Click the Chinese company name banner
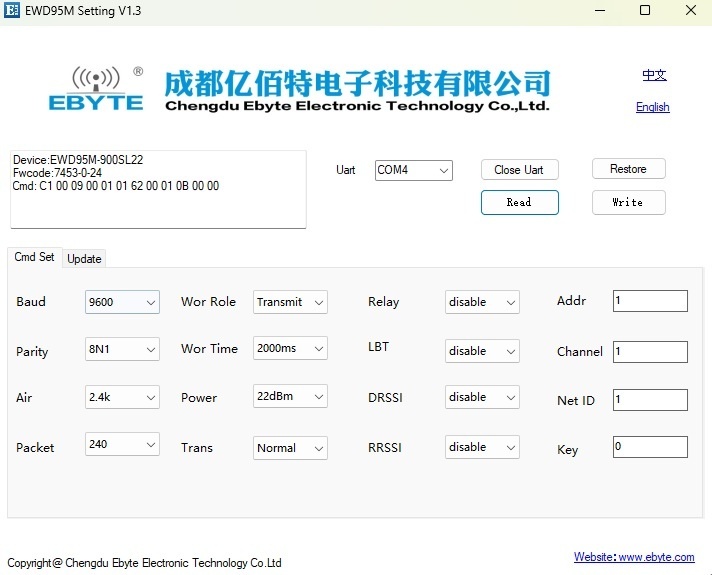Screen dimensions: 712x575 357,83
